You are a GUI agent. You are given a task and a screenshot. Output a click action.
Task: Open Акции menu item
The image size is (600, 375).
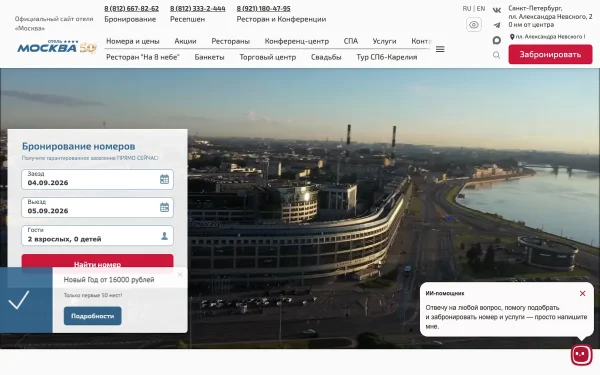[185, 41]
